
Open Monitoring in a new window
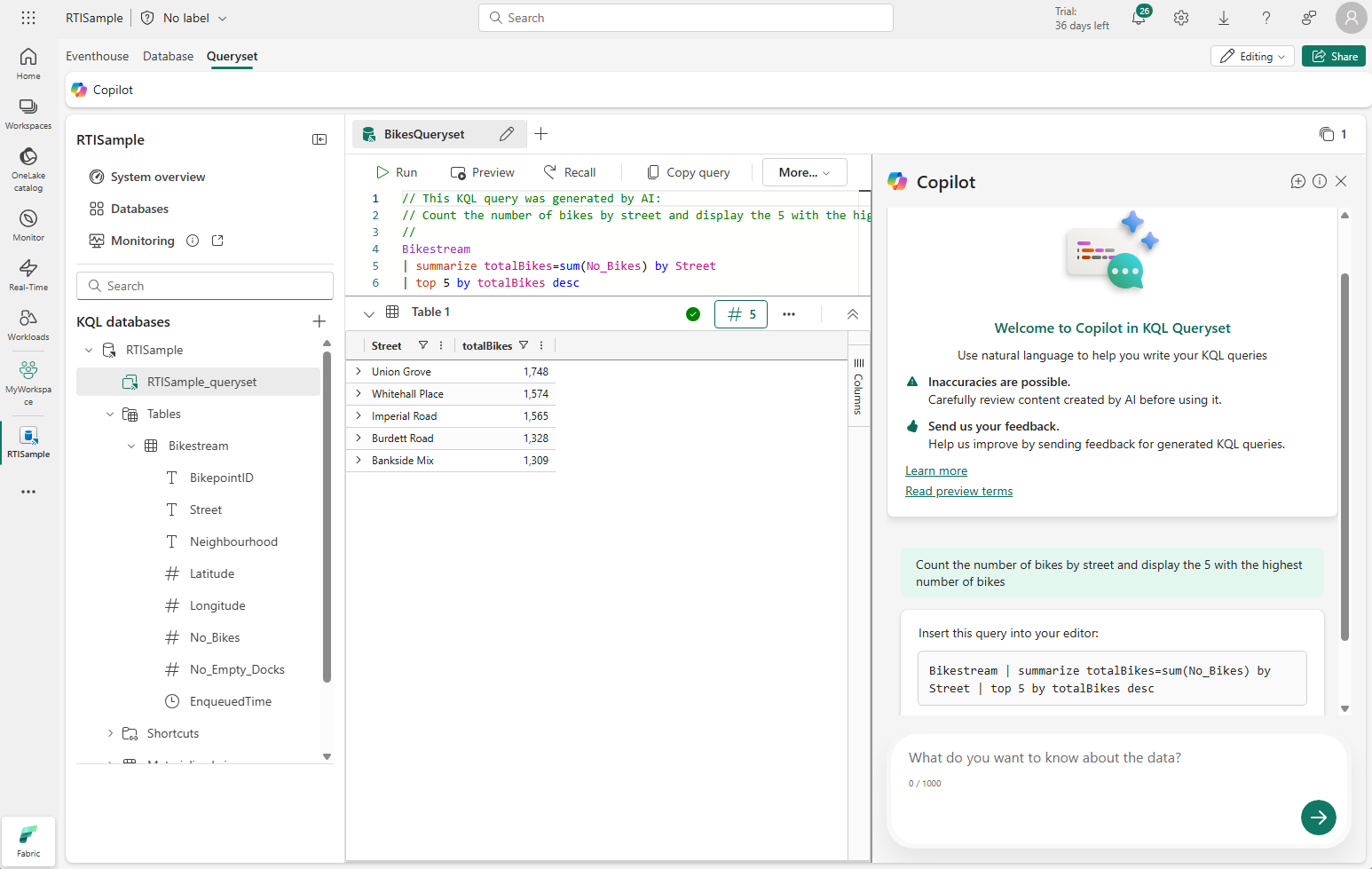point(217,241)
